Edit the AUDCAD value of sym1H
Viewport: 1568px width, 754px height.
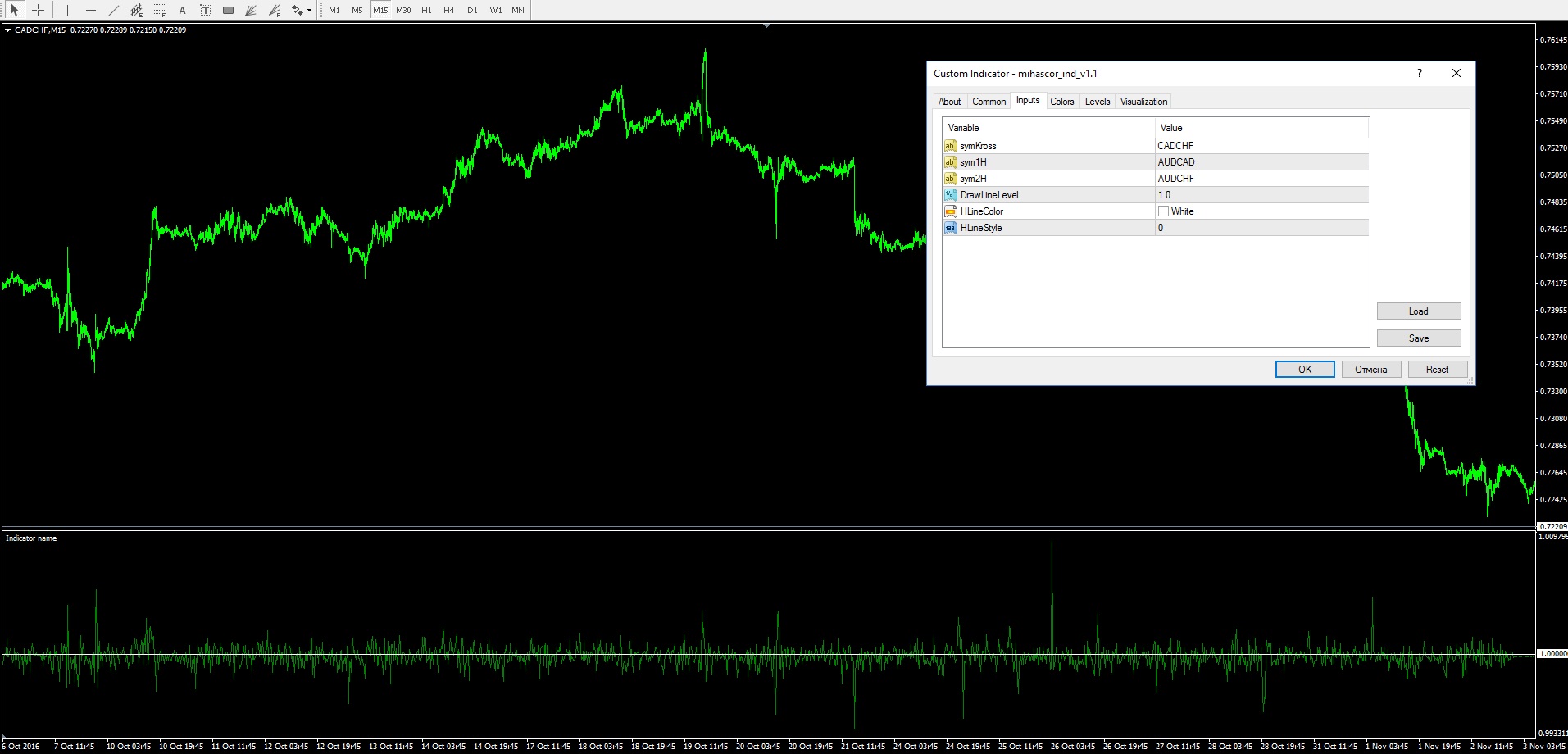point(1261,162)
